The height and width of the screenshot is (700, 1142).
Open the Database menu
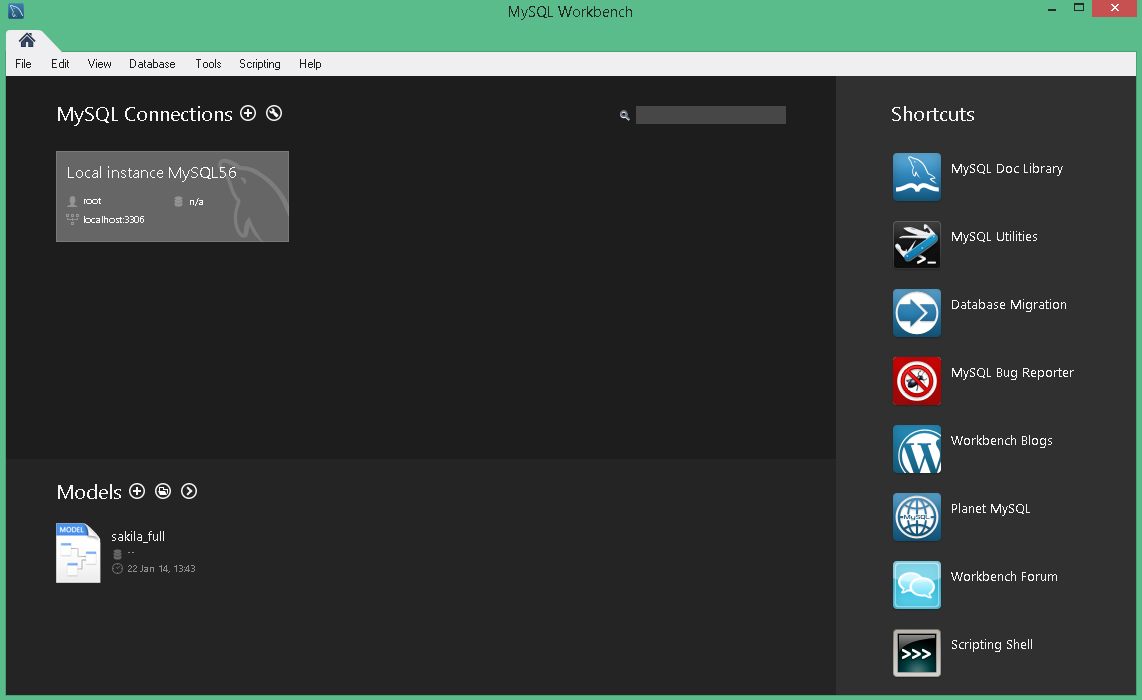(152, 64)
